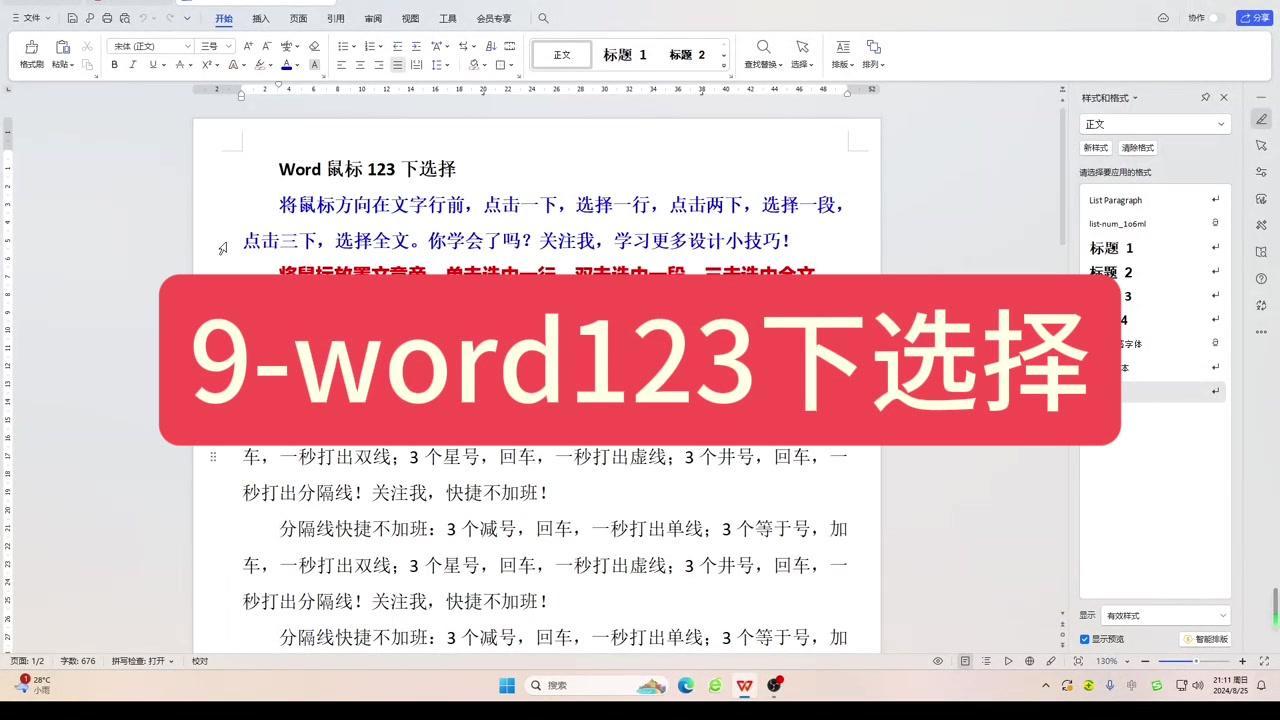Click the search magnifier icon next to 会员专享
This screenshot has height=720, width=1280.
[x=543, y=18]
